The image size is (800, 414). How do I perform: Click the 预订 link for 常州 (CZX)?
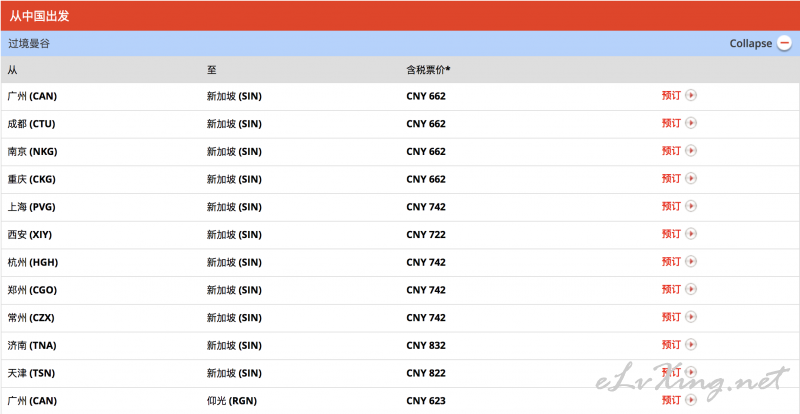671,317
